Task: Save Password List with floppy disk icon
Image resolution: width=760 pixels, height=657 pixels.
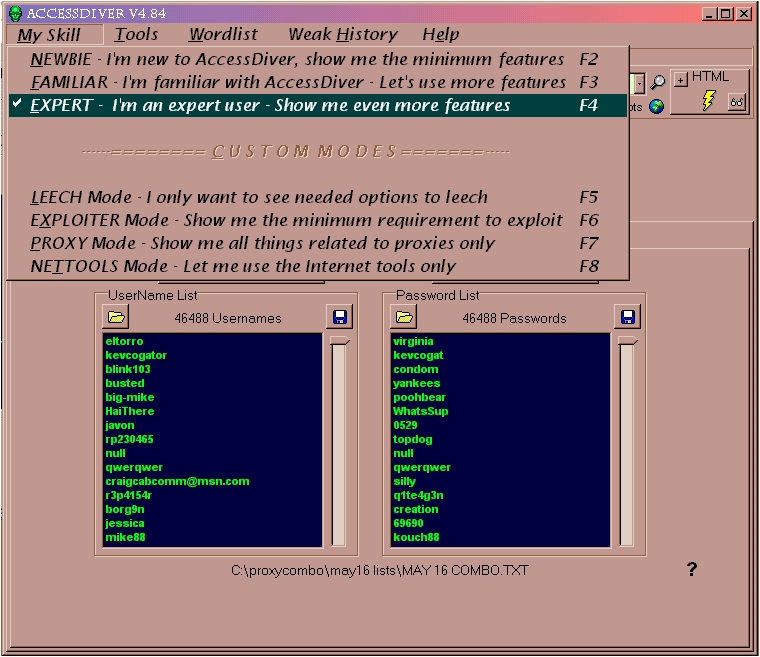Action: 627,317
